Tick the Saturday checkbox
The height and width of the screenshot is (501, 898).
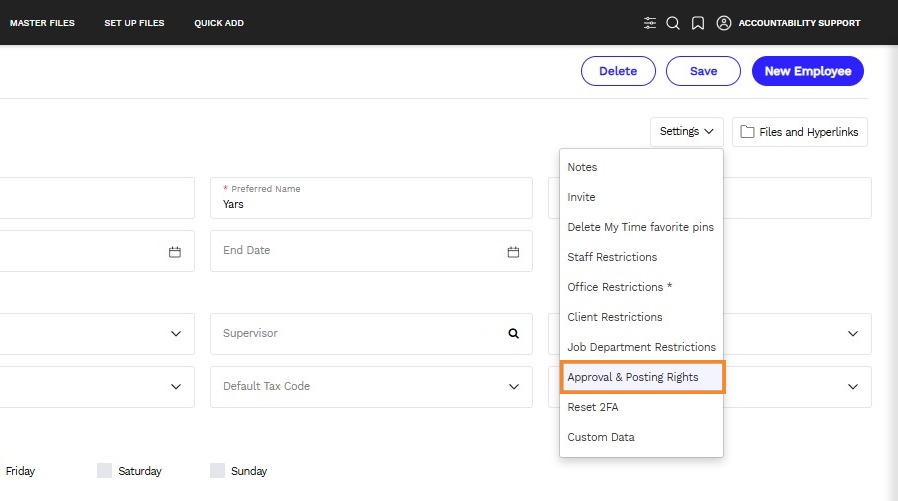click(104, 471)
